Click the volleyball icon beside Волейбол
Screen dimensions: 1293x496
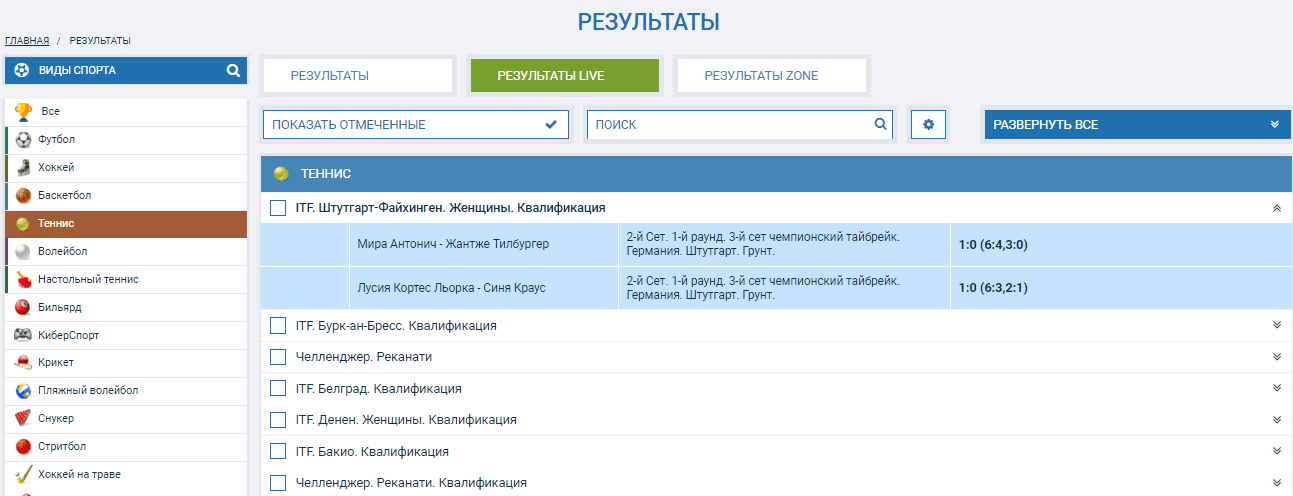tap(23, 252)
